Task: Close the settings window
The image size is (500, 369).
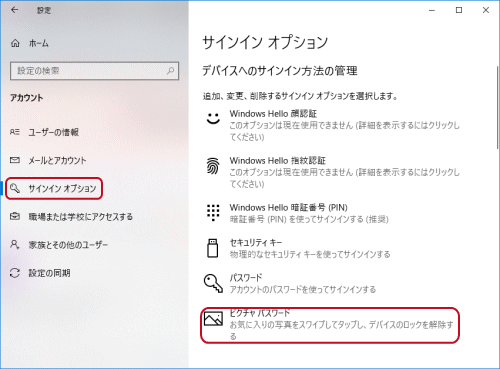Action: coord(486,10)
